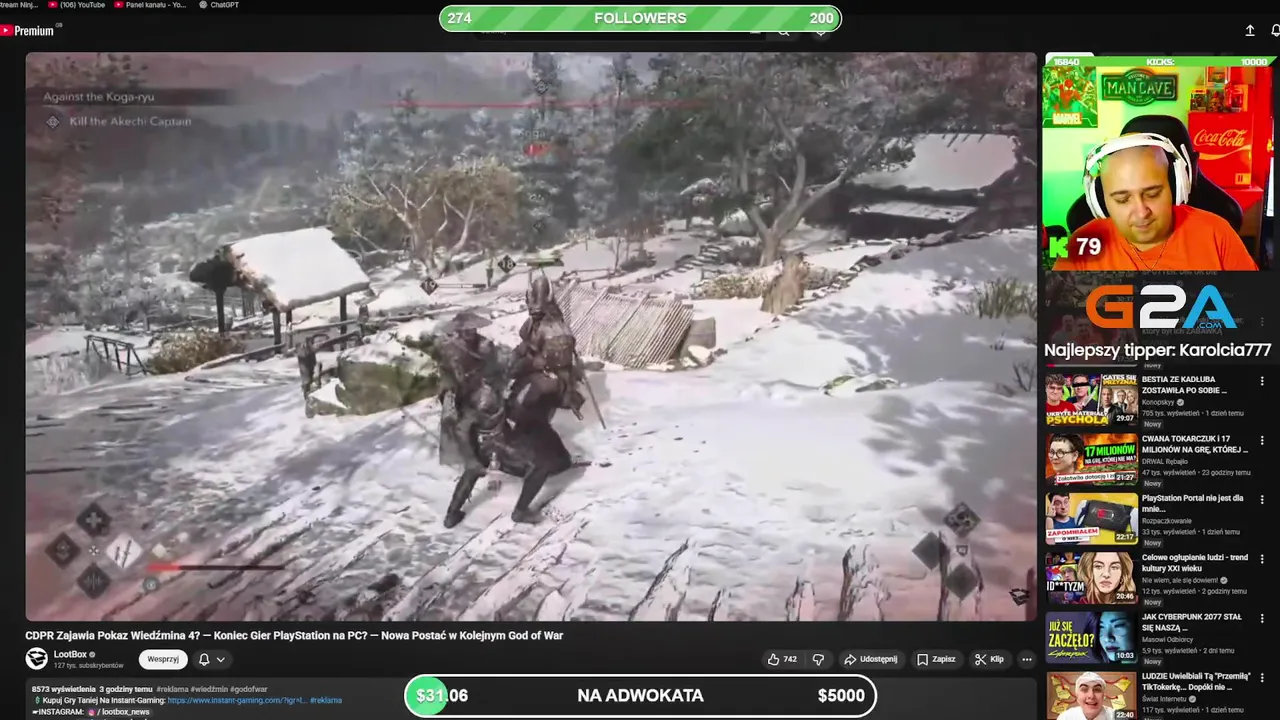Click the DRWAL Rębajło channel name
This screenshot has height=720, width=1280.
[x=1165, y=462]
